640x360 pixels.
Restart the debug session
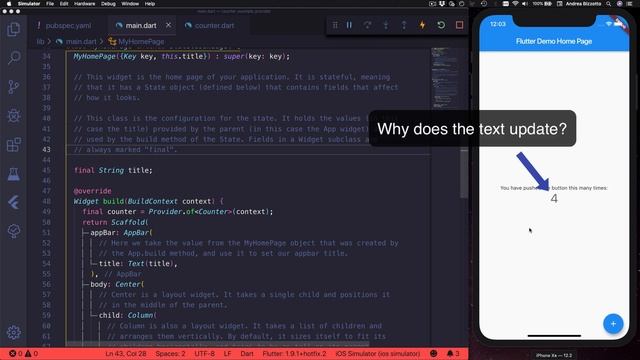pyautogui.click(x=441, y=25)
